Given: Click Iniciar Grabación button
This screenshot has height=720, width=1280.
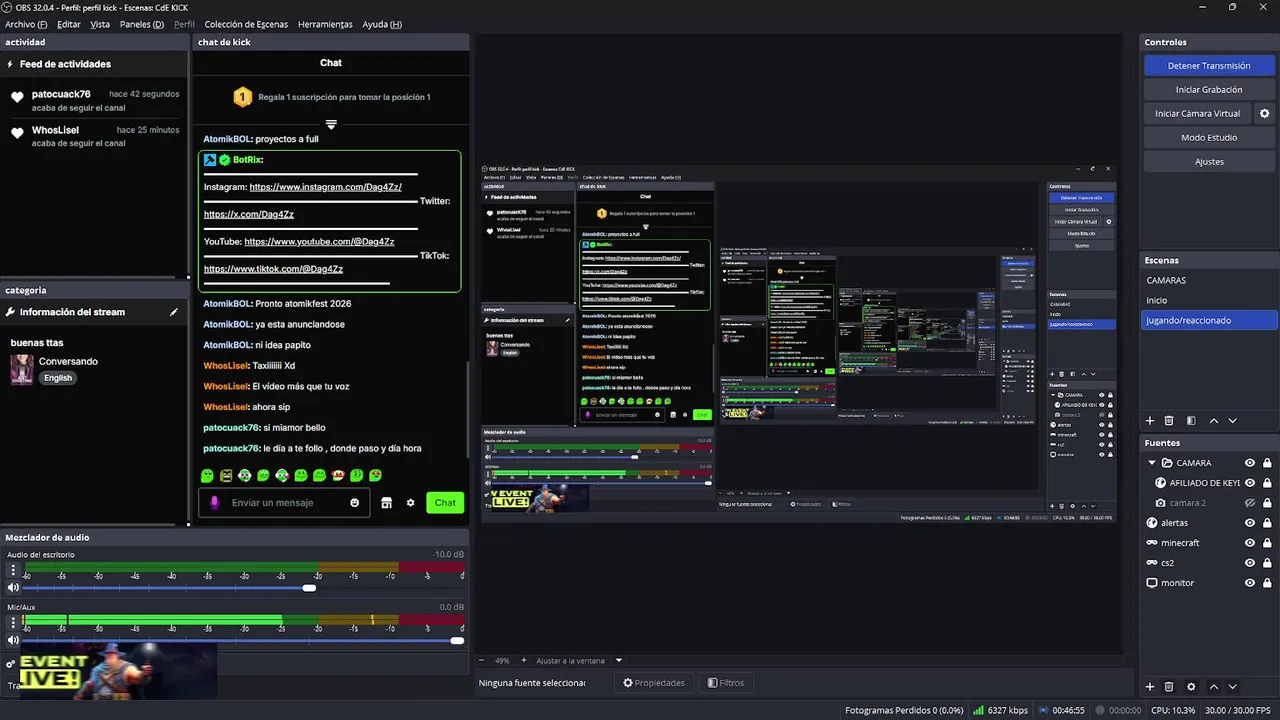Looking at the screenshot, I should point(1209,90).
